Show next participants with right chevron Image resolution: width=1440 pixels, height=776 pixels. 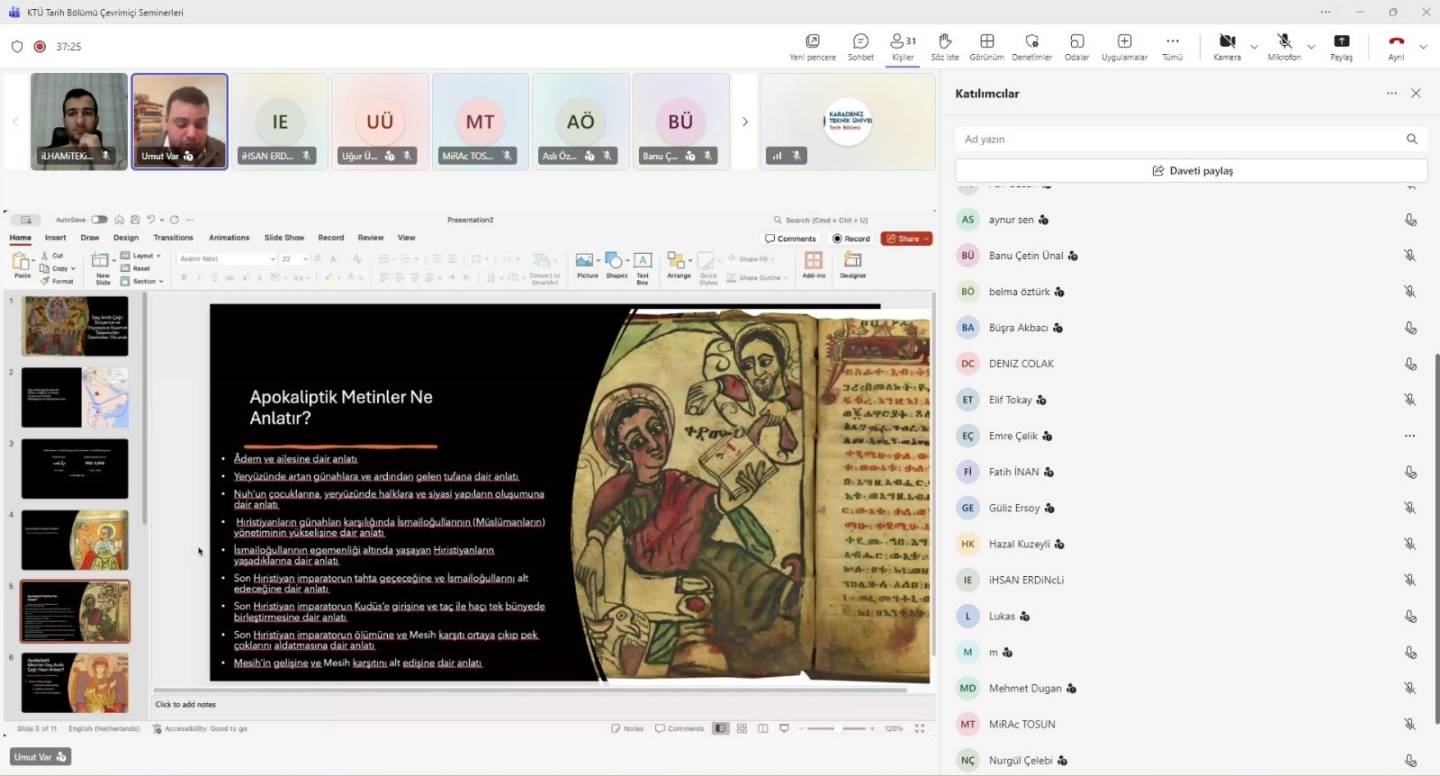tap(744, 122)
